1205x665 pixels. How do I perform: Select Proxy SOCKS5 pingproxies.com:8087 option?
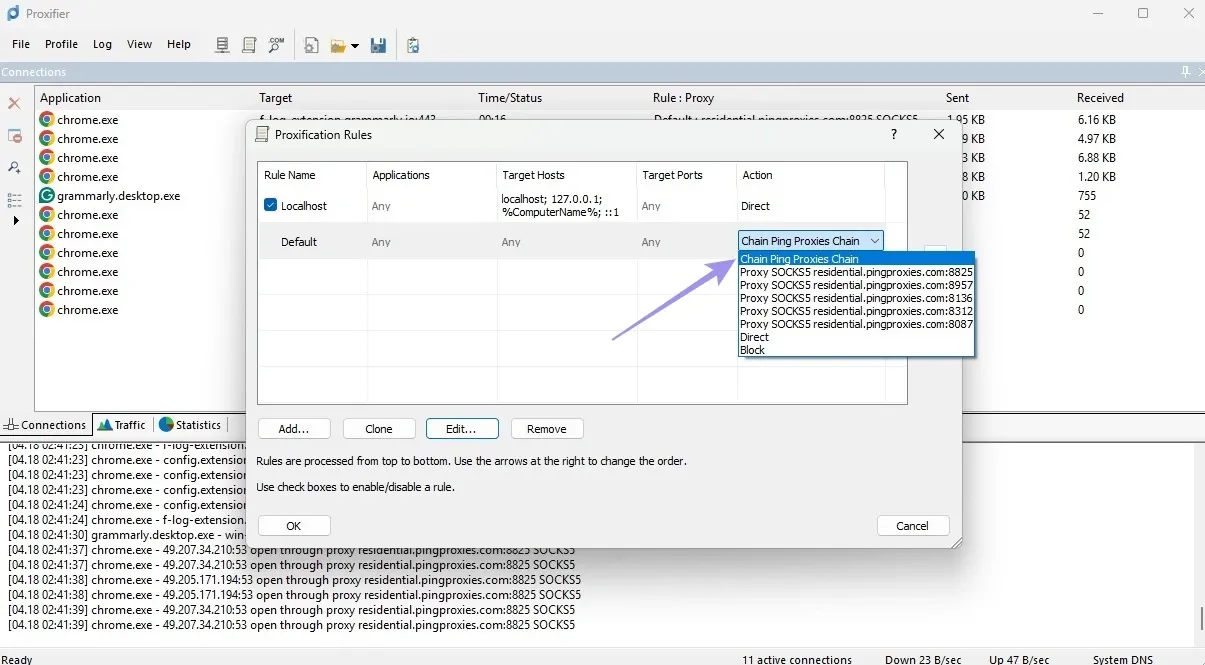point(856,324)
